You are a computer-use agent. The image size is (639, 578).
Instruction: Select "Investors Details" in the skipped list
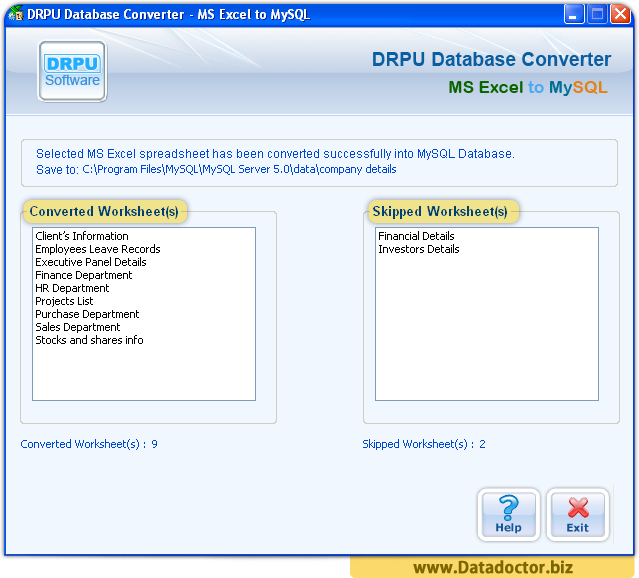[419, 249]
